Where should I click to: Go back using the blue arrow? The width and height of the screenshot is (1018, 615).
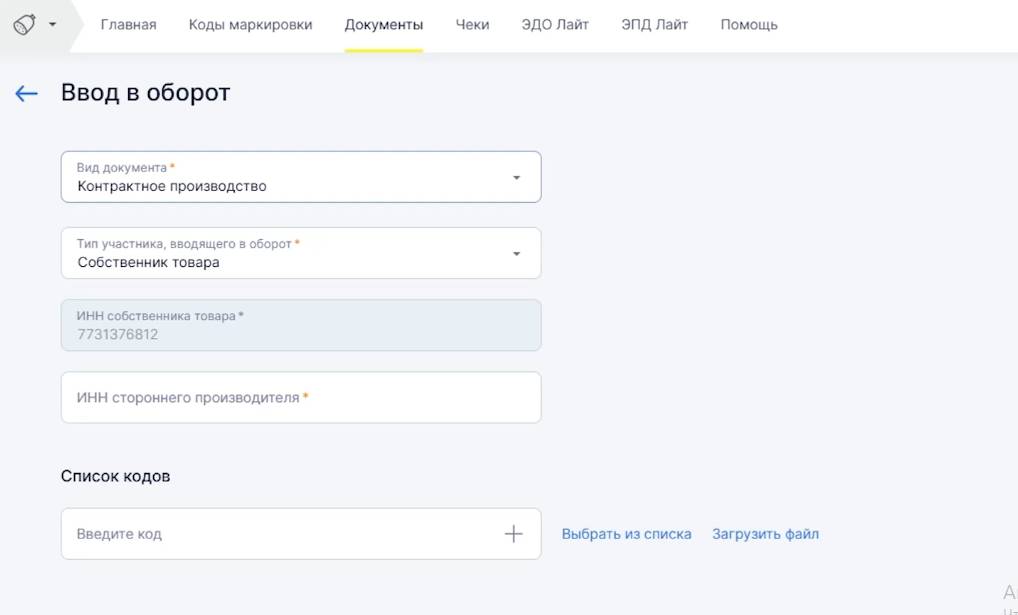pos(26,94)
